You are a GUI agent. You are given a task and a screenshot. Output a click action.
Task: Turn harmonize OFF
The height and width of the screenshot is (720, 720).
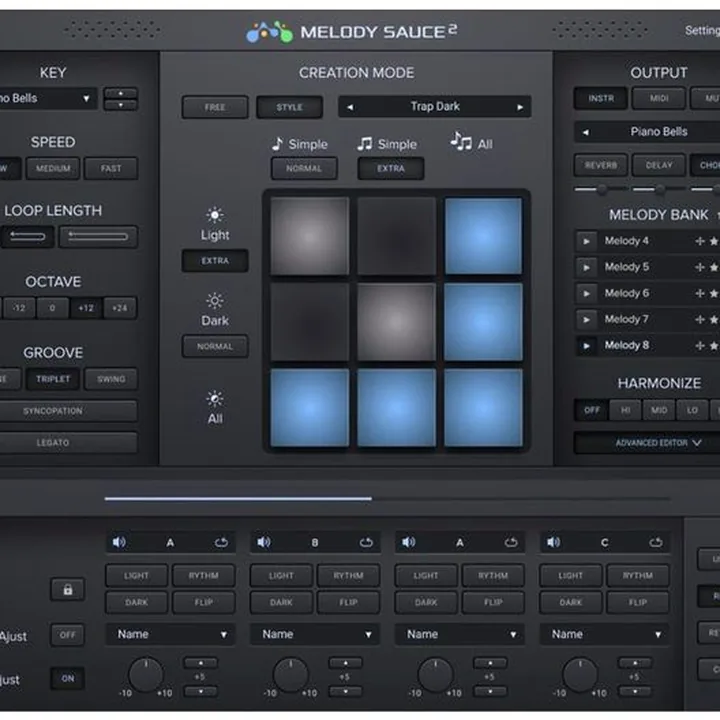pyautogui.click(x=591, y=410)
